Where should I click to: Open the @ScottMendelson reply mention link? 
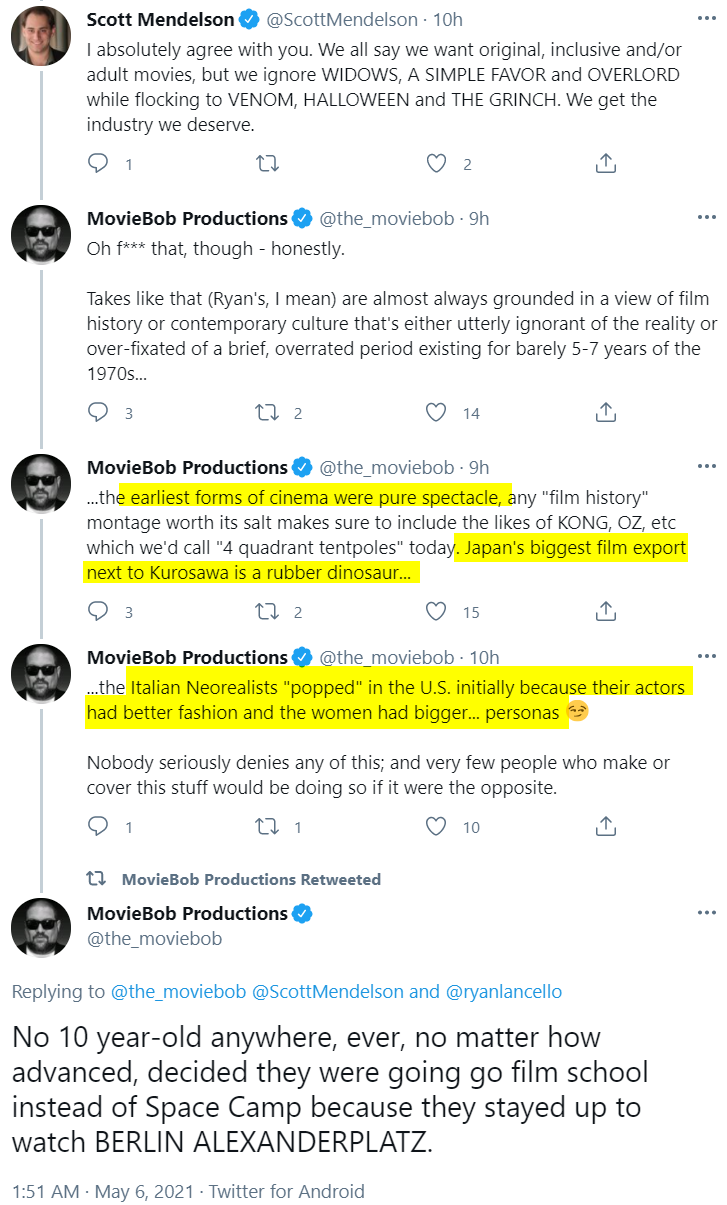(x=328, y=992)
